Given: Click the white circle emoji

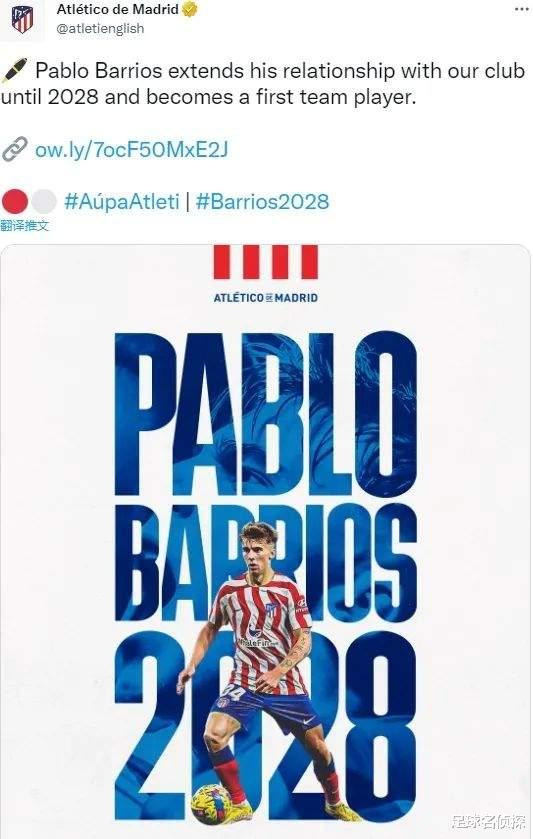Looking at the screenshot, I should coord(43,202).
